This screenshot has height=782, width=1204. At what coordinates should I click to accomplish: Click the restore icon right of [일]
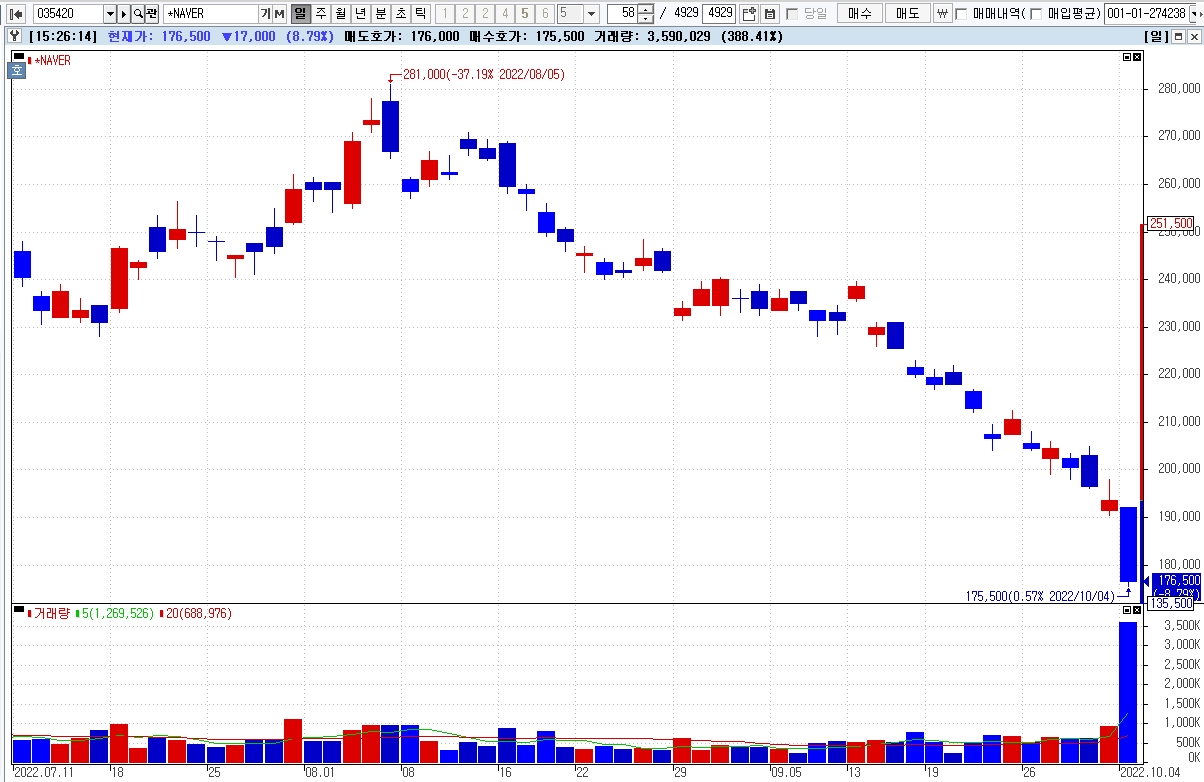tap(1178, 36)
